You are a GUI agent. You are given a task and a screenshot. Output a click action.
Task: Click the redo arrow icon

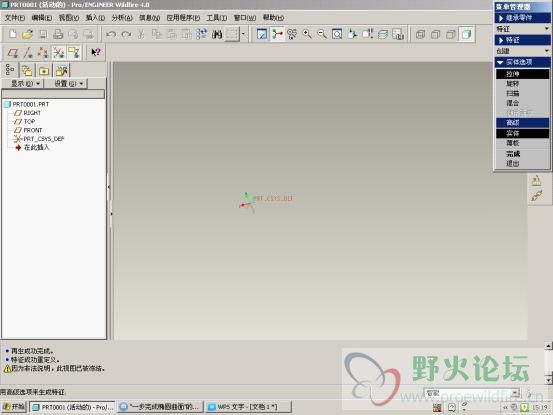(x=126, y=34)
